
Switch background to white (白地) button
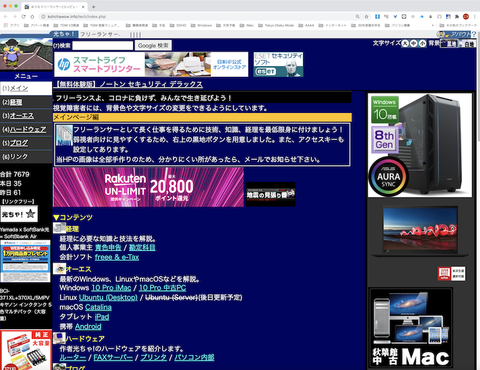[467, 44]
